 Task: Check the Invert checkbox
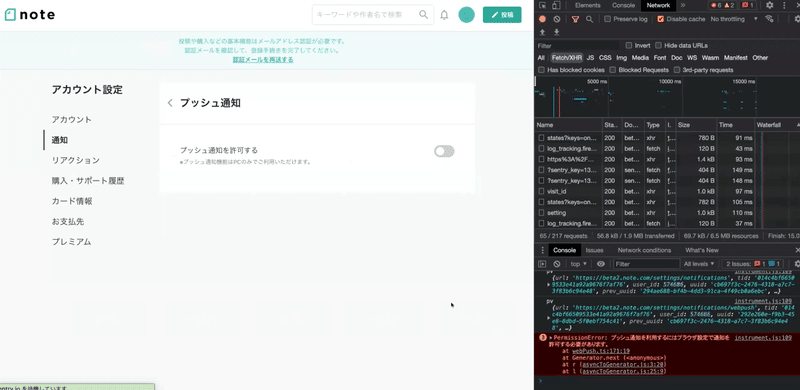coord(629,45)
